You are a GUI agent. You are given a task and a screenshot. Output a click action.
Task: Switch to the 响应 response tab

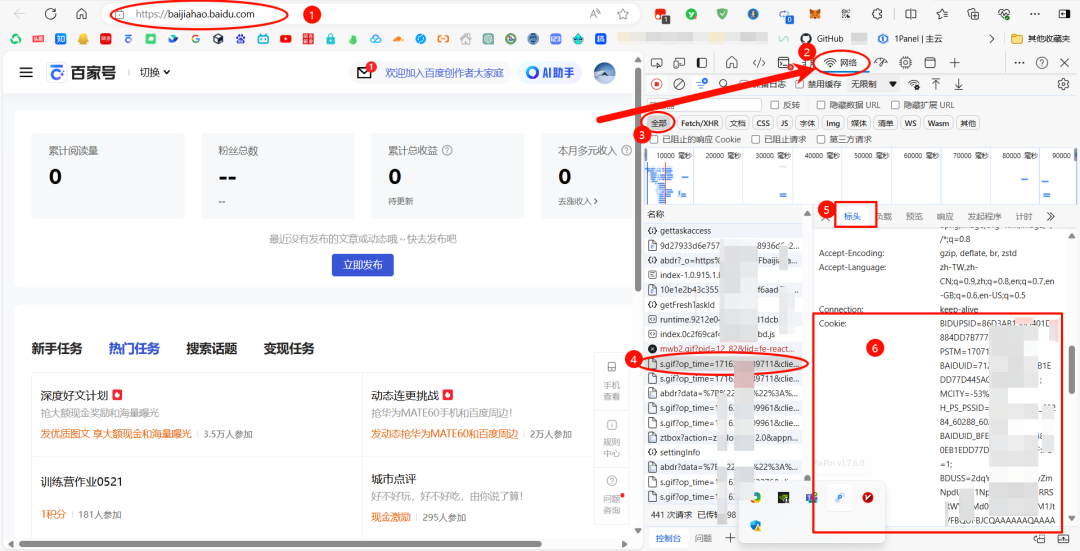(x=945, y=216)
